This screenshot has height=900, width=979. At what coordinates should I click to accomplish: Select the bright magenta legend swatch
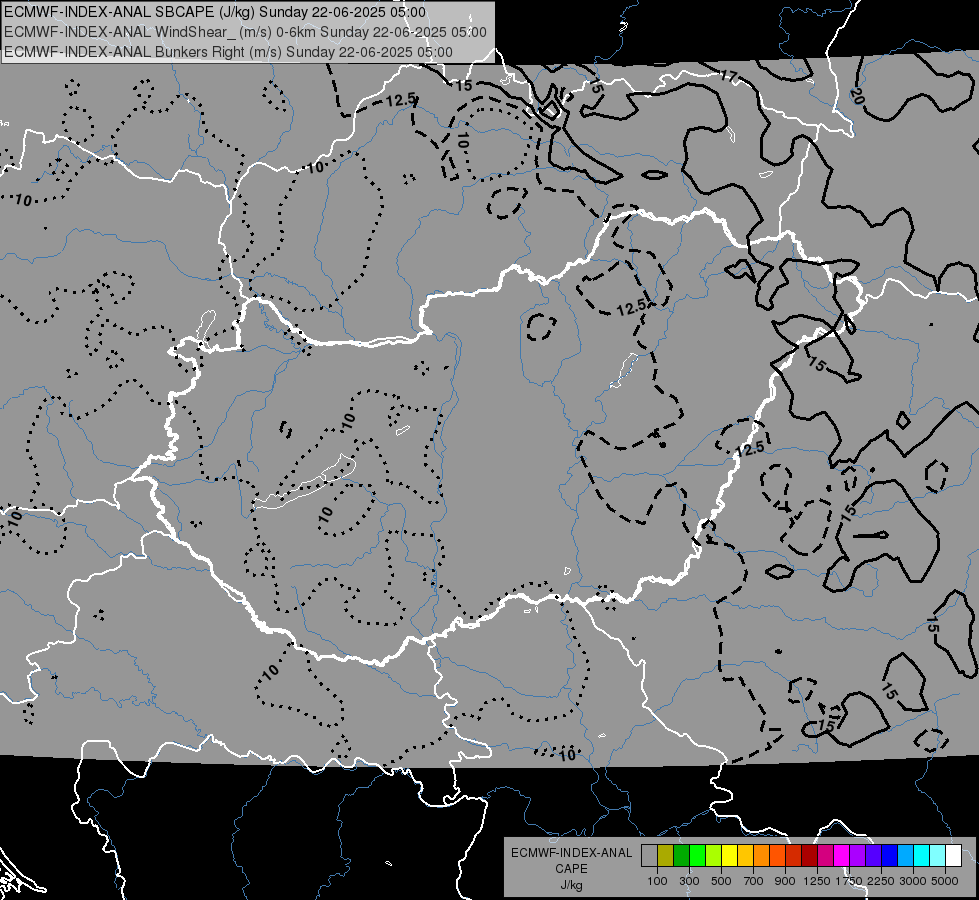click(842, 856)
